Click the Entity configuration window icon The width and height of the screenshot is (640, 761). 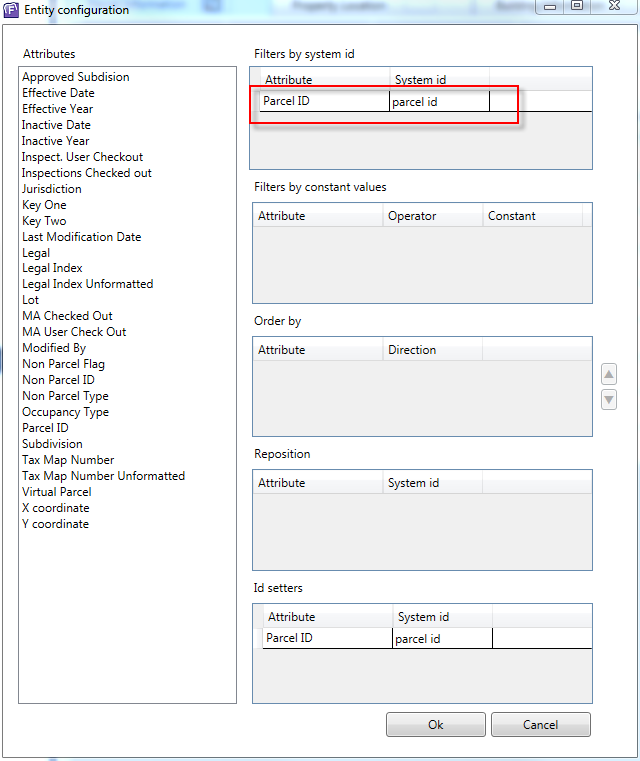[x=11, y=10]
